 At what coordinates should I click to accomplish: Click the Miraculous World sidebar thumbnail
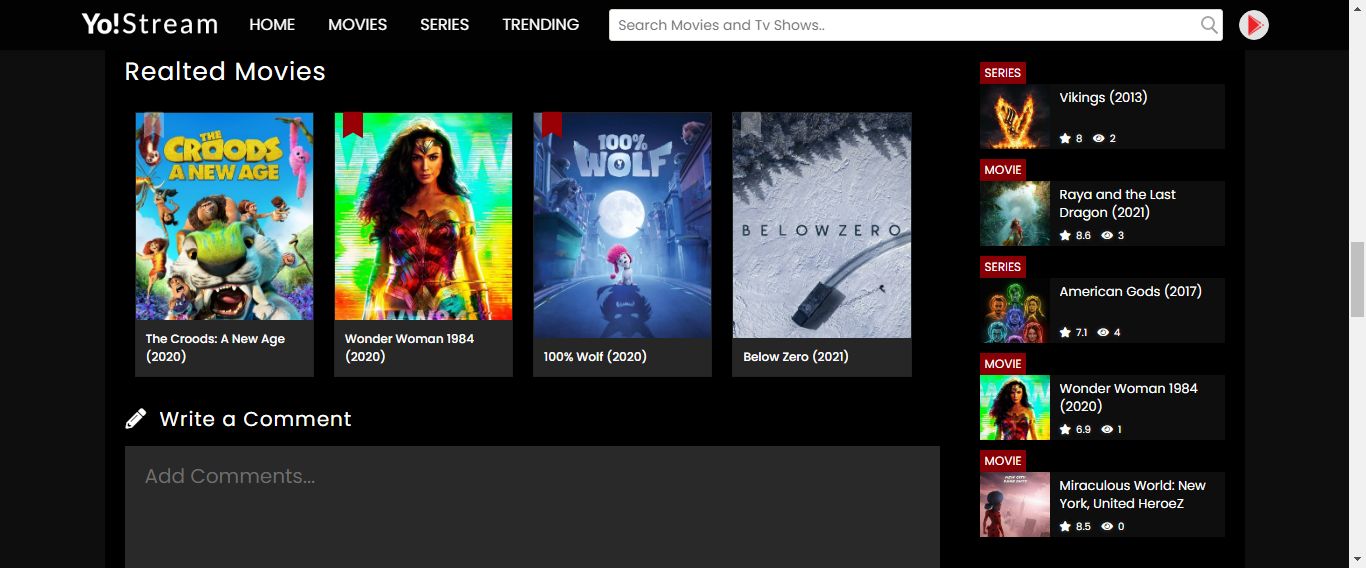(x=1015, y=504)
